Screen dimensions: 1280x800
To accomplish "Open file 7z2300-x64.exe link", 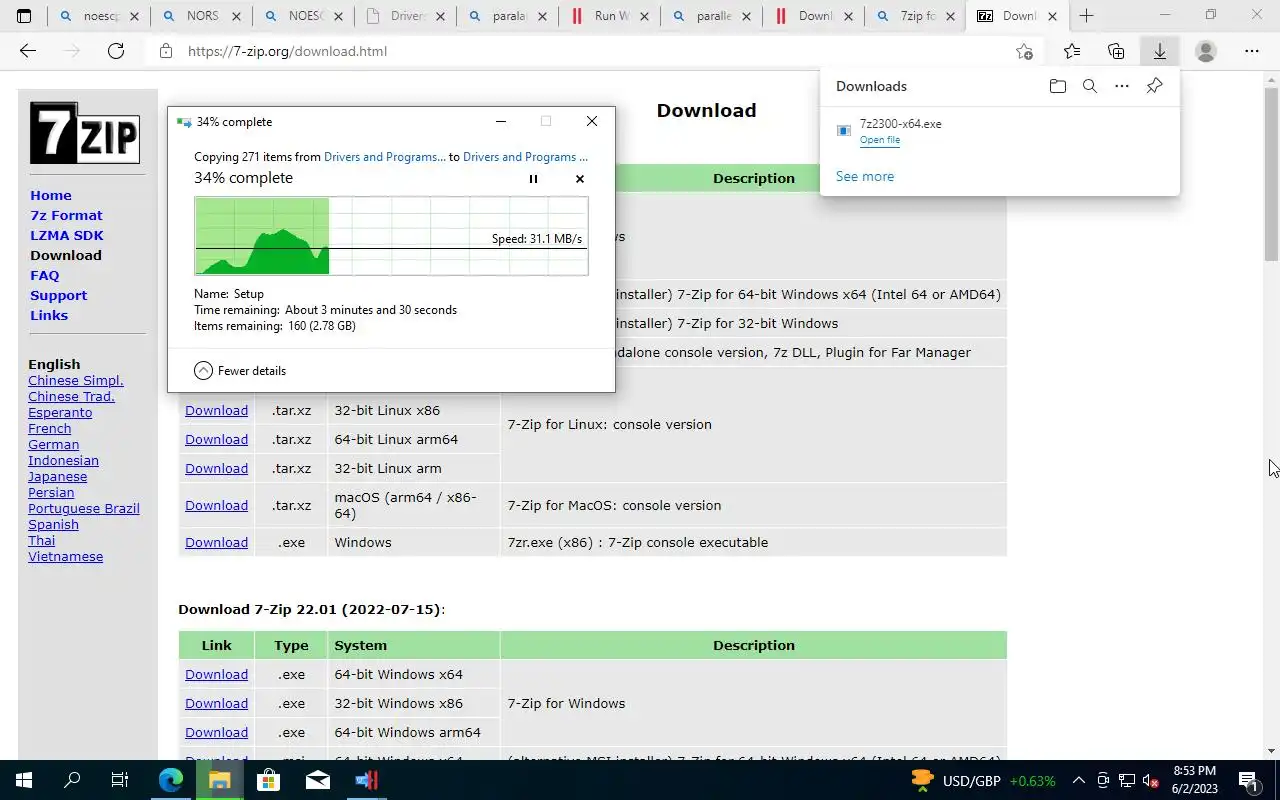I will (880, 140).
